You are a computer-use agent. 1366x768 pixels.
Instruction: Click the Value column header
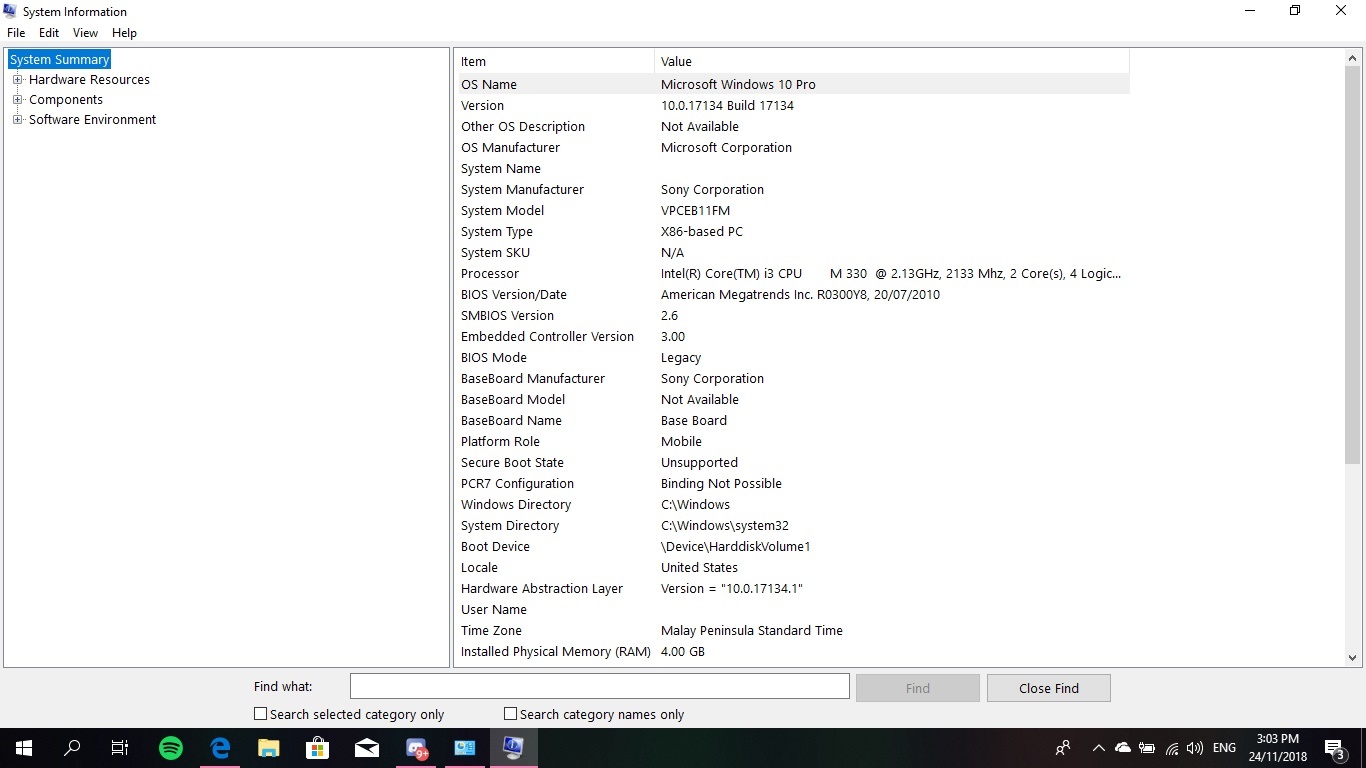tap(892, 62)
